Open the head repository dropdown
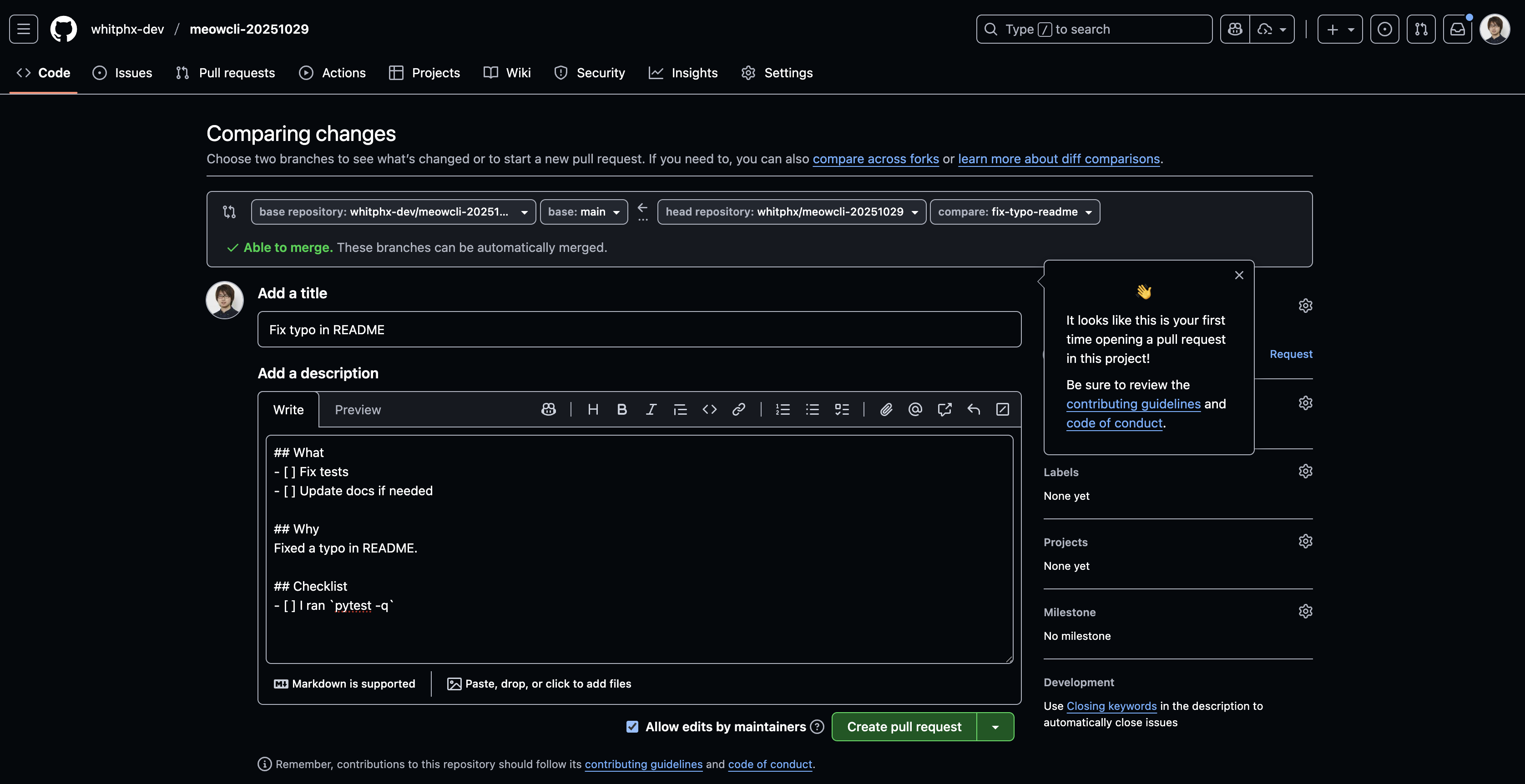 (x=792, y=212)
